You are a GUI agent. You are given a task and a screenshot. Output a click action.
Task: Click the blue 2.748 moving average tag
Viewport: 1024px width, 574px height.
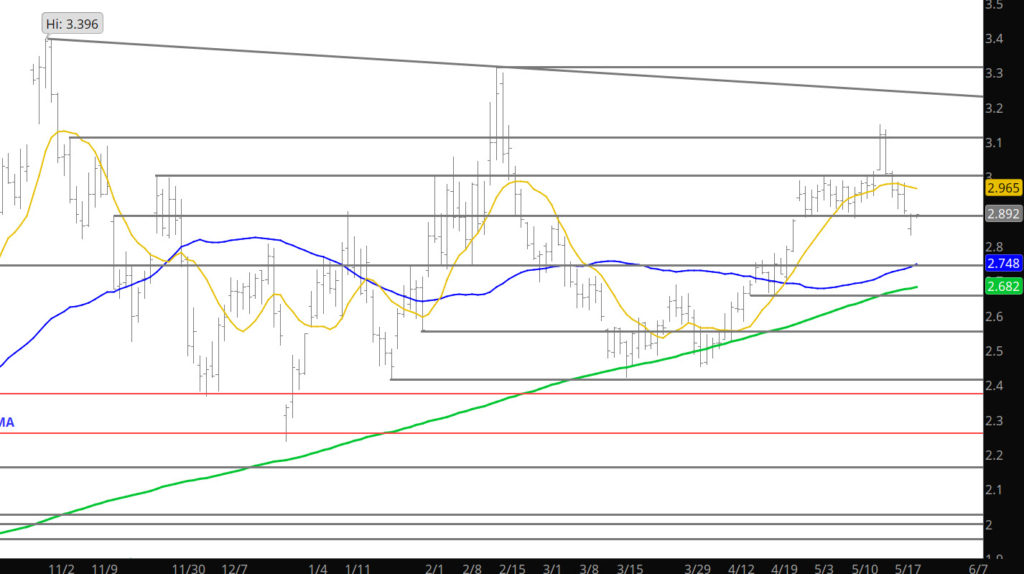pyautogui.click(x=1003, y=263)
